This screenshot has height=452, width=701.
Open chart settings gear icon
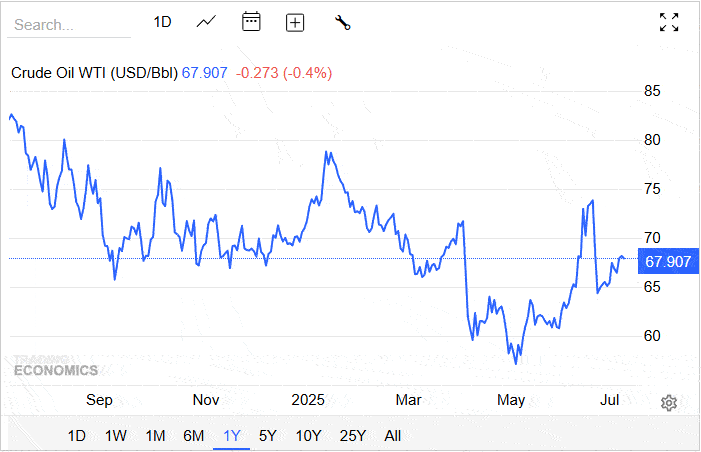[x=669, y=402]
